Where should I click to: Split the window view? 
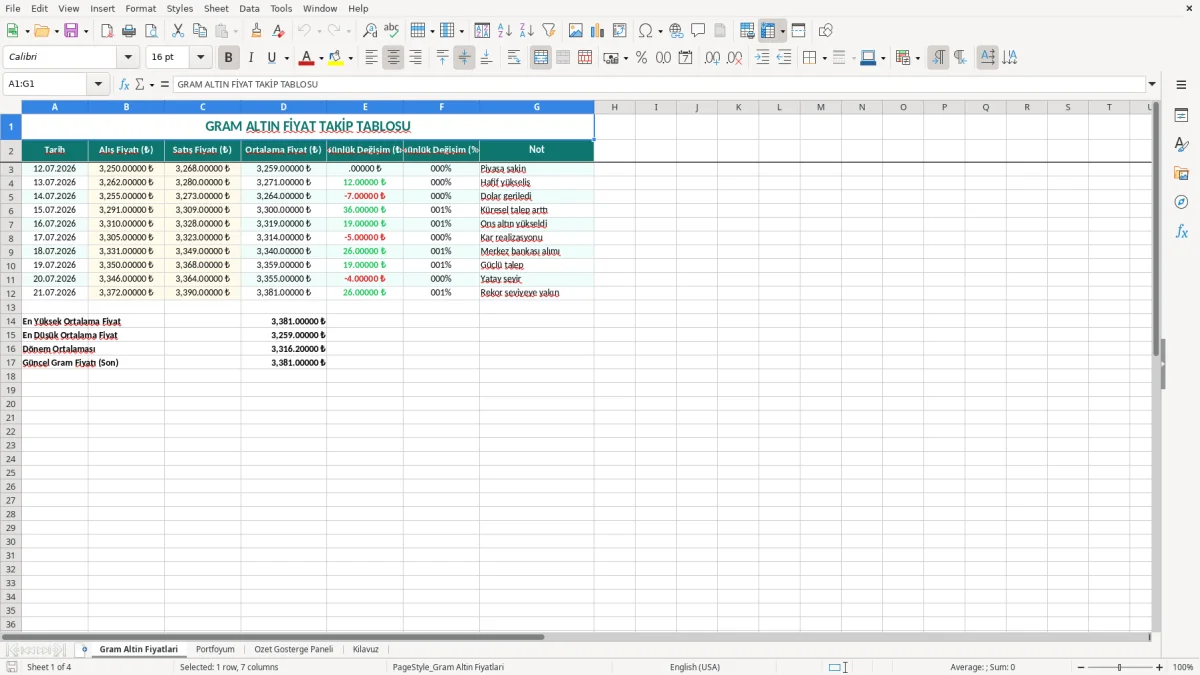pyautogui.click(x=799, y=31)
